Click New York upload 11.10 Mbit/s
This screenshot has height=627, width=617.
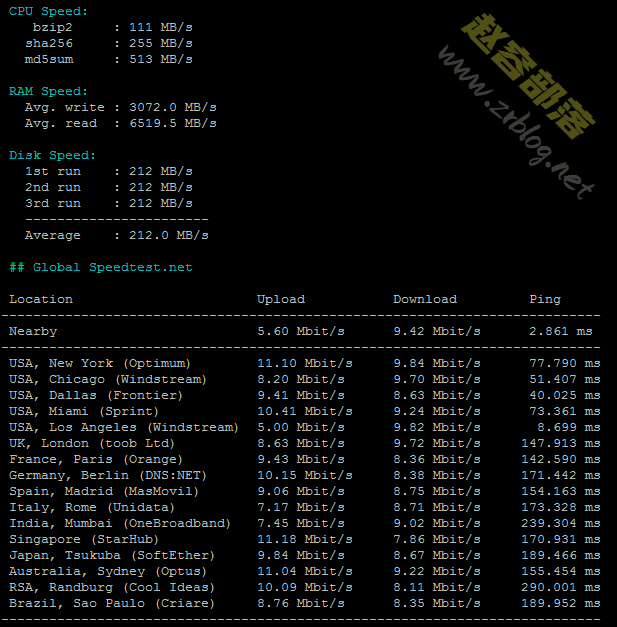[x=305, y=363]
